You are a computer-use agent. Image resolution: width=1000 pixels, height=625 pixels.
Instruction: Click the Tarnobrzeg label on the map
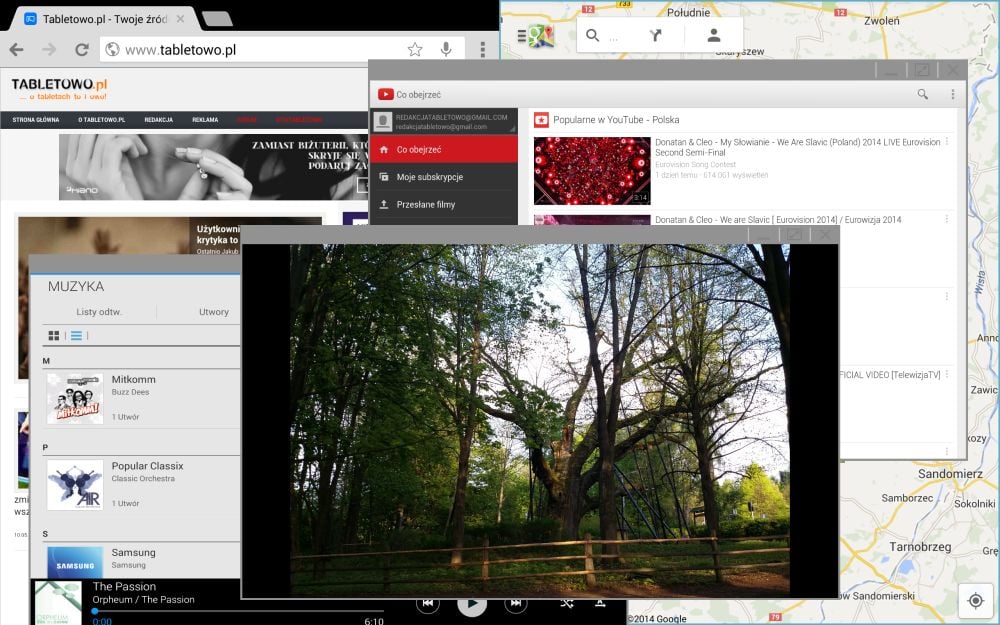[920, 547]
